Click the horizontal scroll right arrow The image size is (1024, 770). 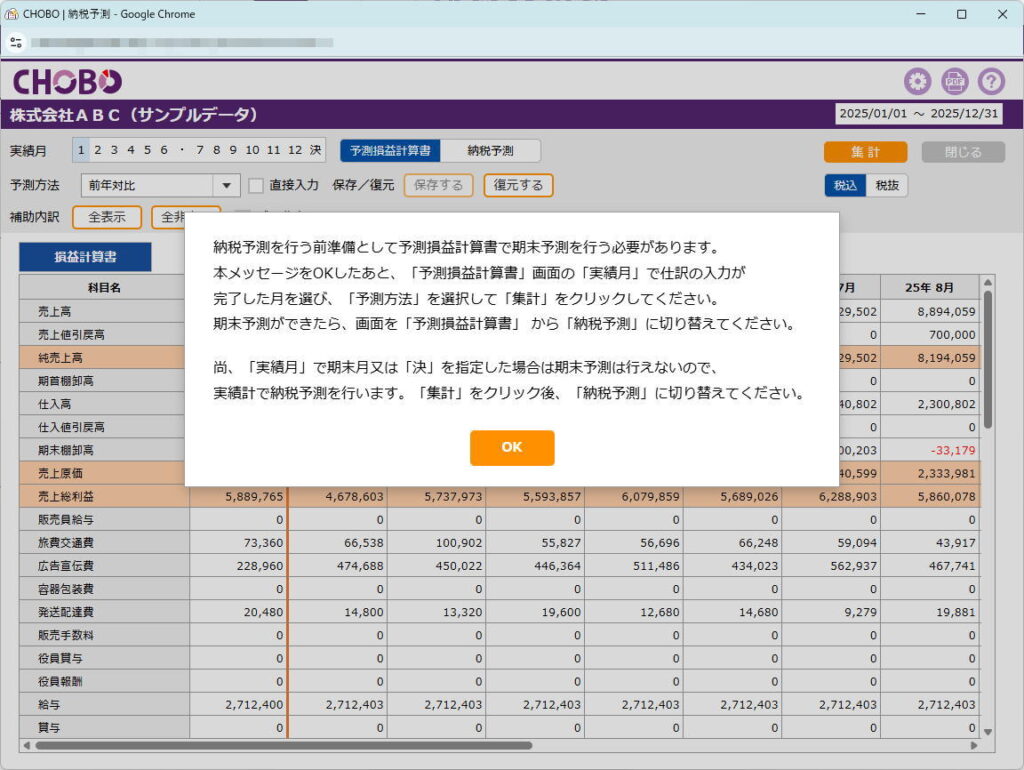(974, 745)
